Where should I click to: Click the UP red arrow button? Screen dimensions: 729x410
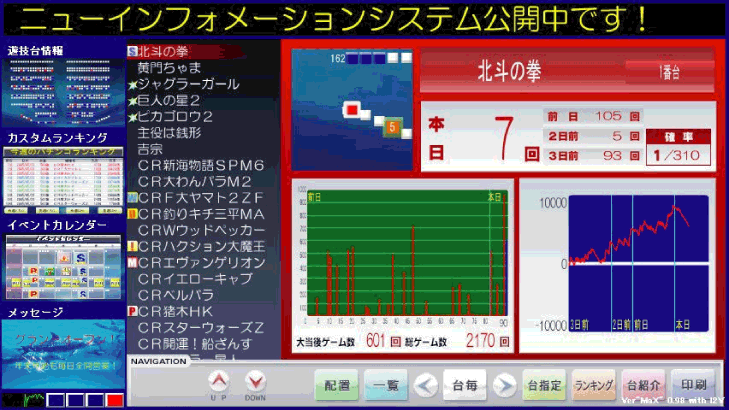coord(218,382)
